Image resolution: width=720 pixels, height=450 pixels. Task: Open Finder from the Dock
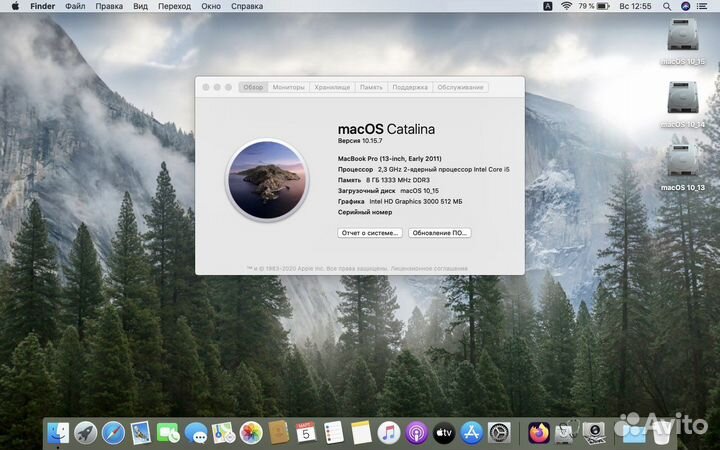pos(58,433)
